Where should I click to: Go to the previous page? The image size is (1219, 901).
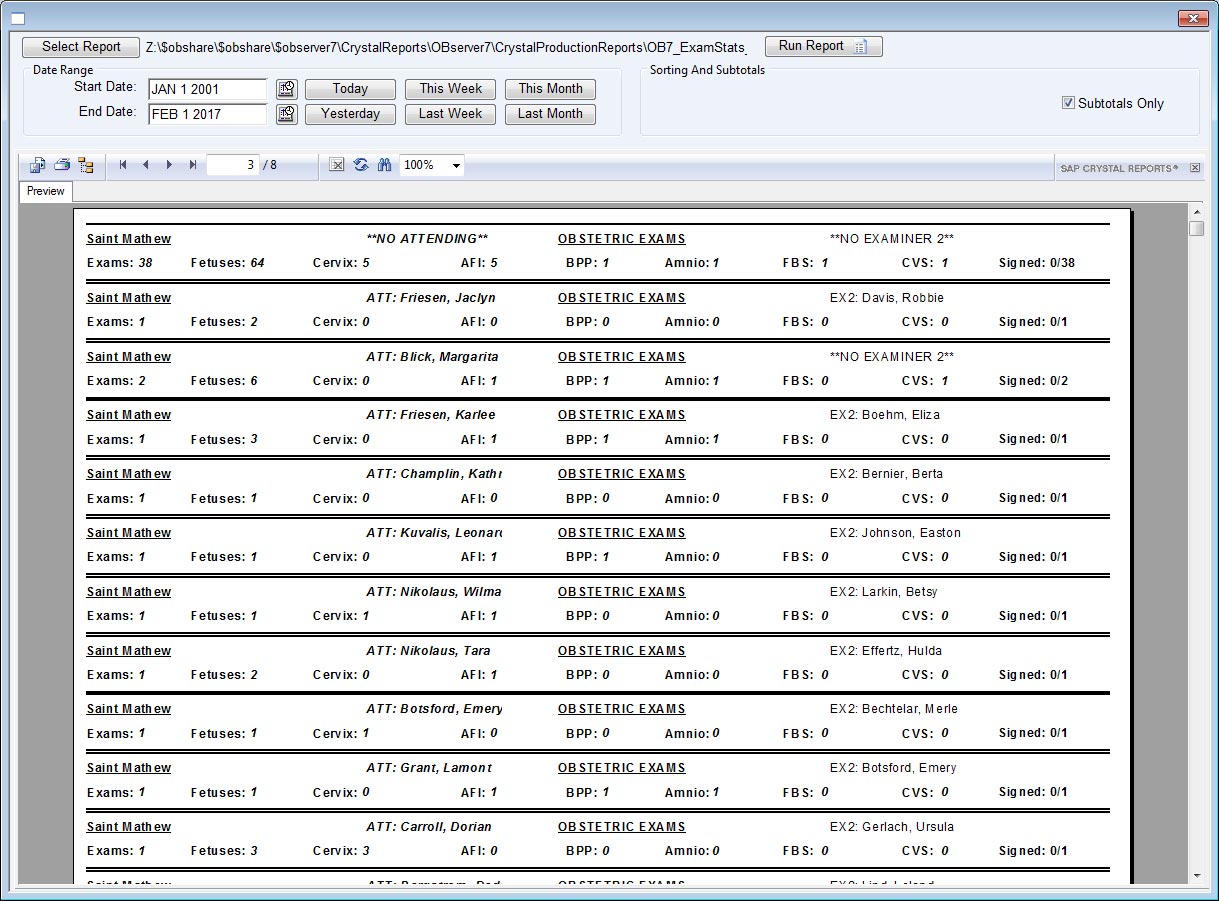tap(146, 165)
